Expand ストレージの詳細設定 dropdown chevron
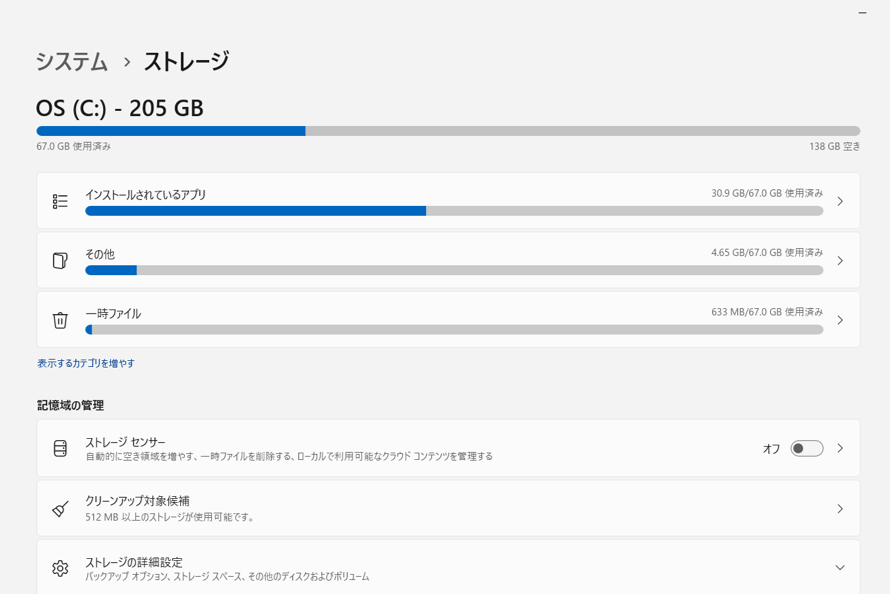The height and width of the screenshot is (594, 890). [840, 567]
